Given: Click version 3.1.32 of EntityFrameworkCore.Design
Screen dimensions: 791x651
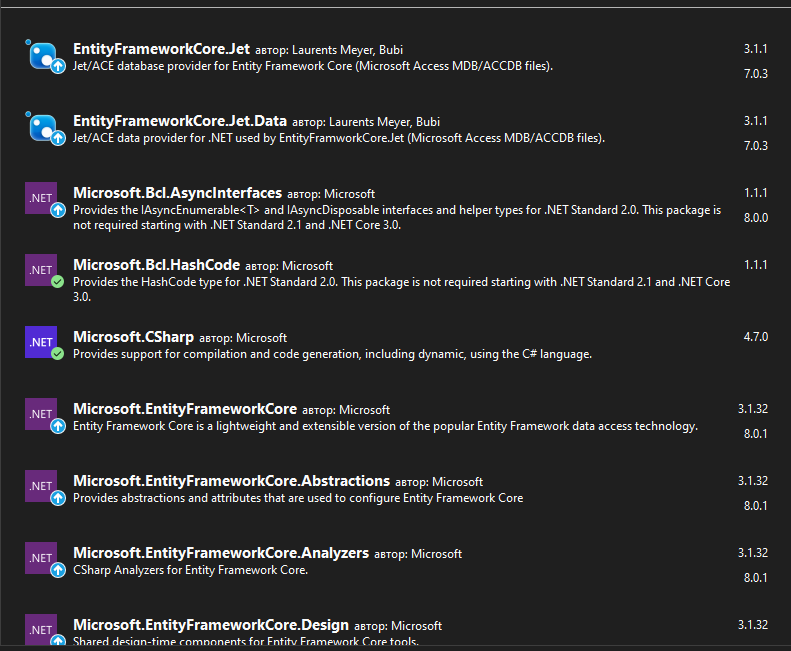Looking at the screenshot, I should pyautogui.click(x=753, y=625).
